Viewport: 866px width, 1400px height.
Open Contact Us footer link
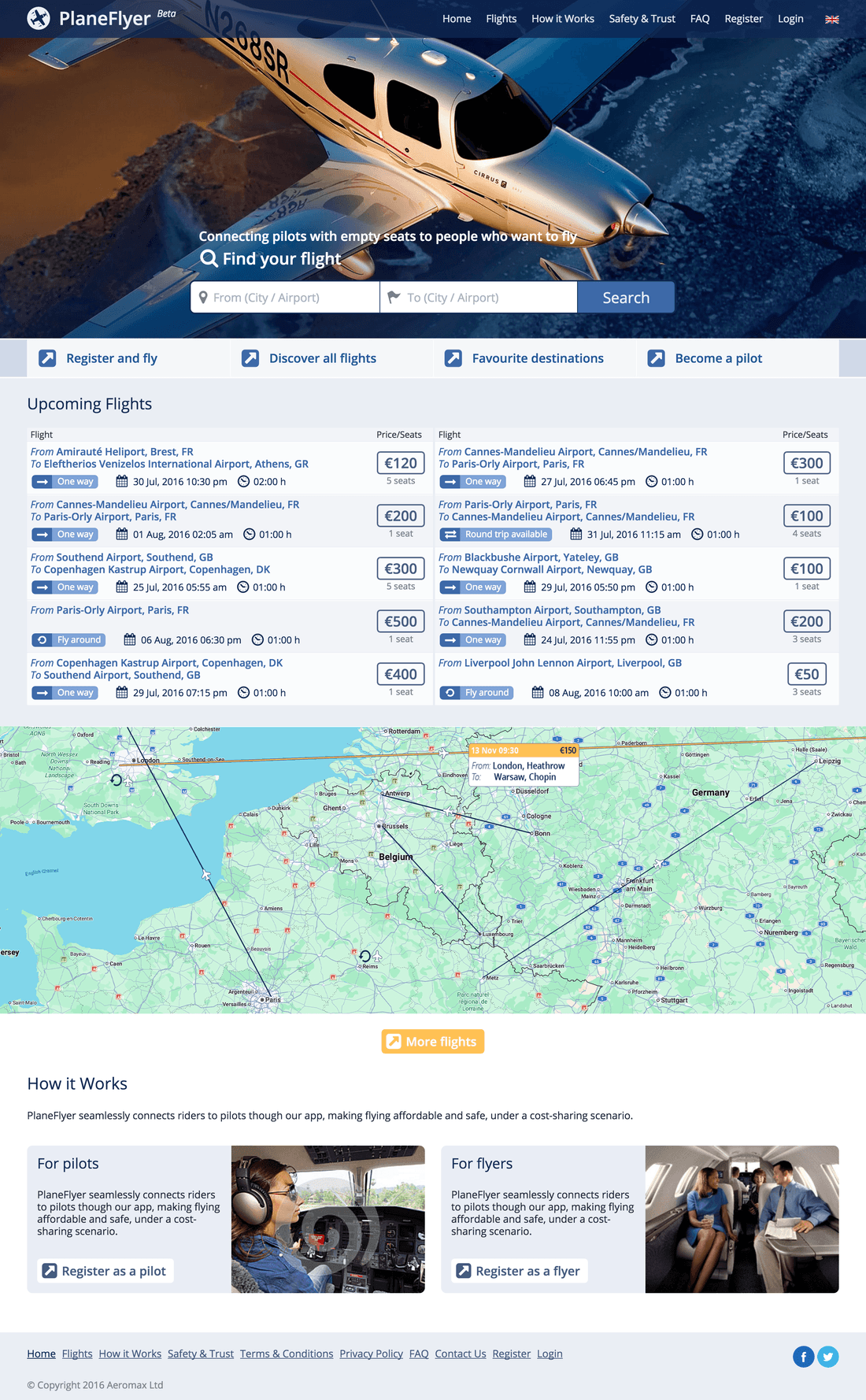click(x=461, y=1354)
